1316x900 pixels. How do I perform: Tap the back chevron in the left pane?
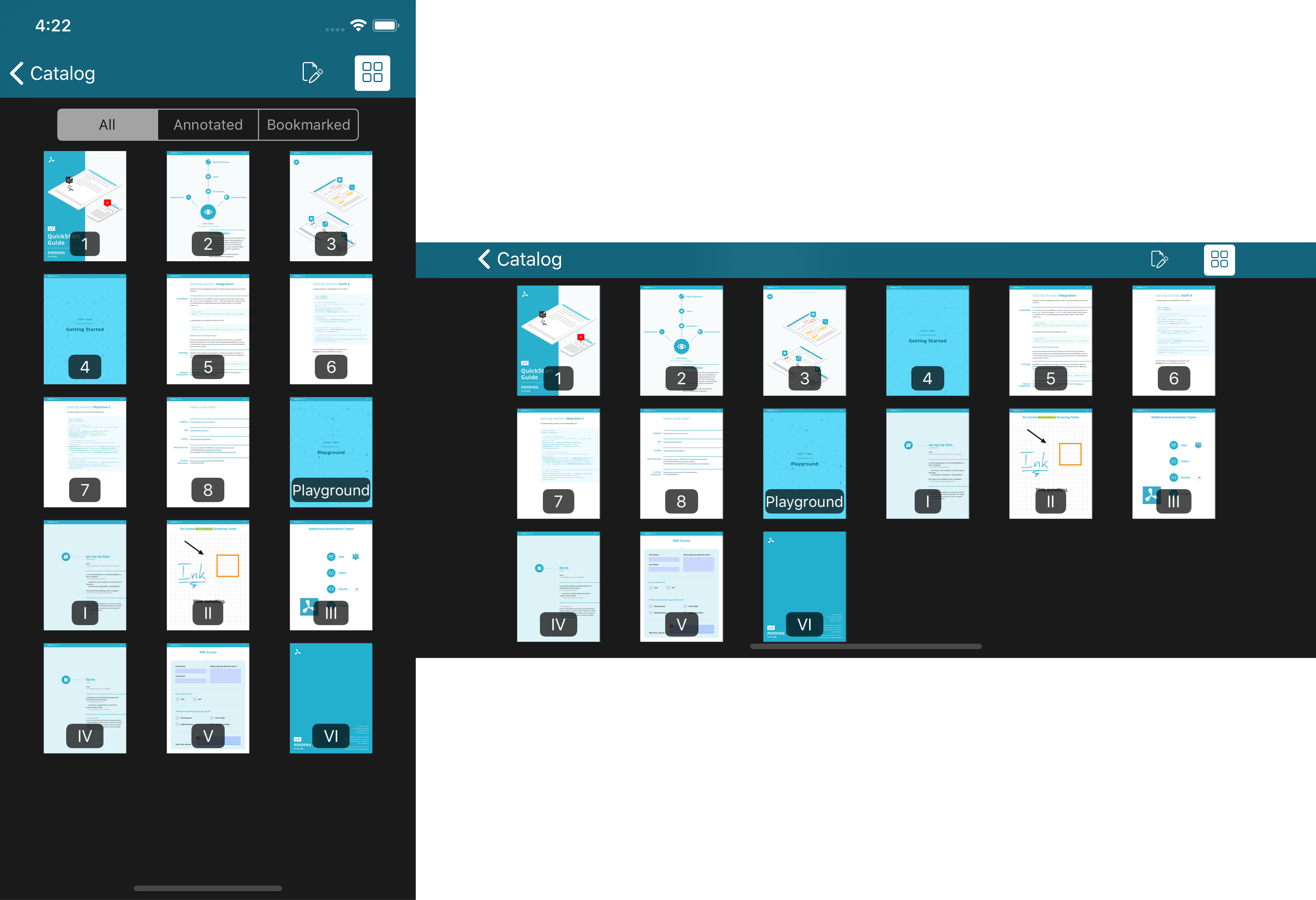pos(17,73)
